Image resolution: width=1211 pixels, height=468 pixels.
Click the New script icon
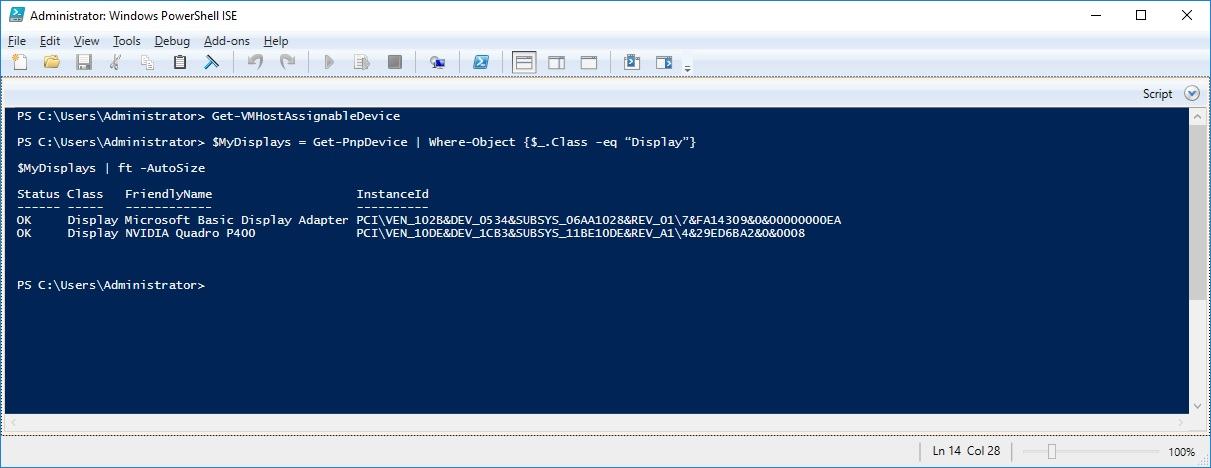[x=20, y=63]
